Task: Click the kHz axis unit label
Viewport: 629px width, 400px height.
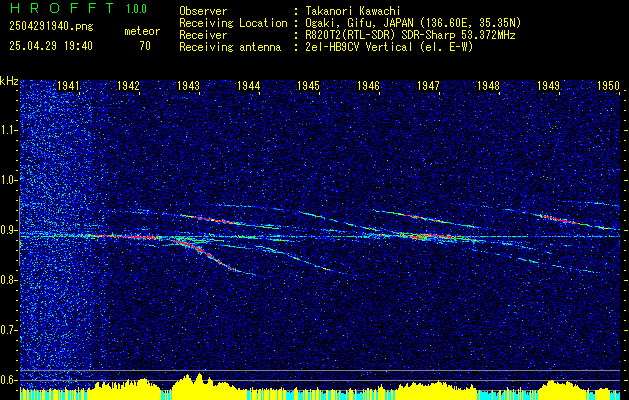Action: click(9, 81)
